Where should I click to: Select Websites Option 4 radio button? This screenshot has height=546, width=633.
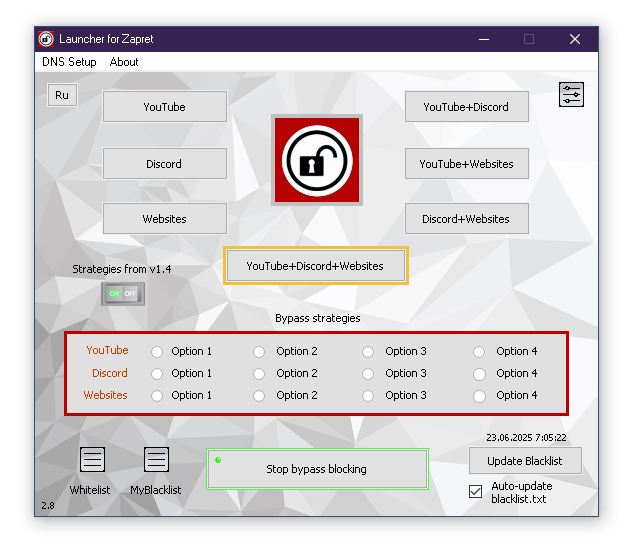tap(479, 396)
